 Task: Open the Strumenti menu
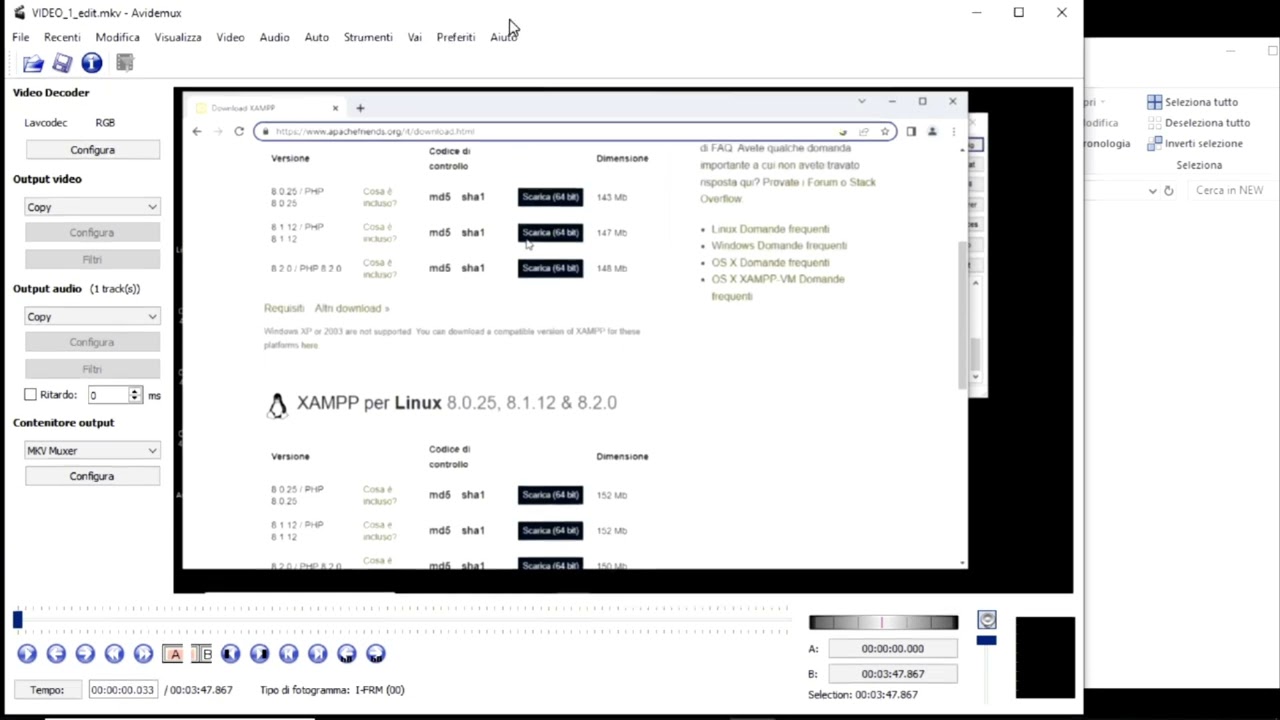click(368, 37)
